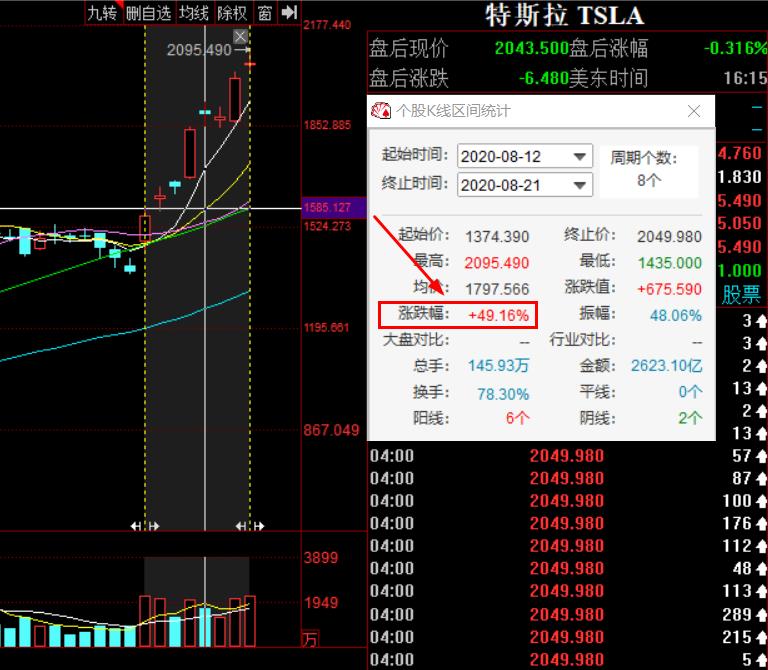Click the 特斯拉 TSLA stock title
Viewport: 768px width, 670px height.
pyautogui.click(x=564, y=15)
